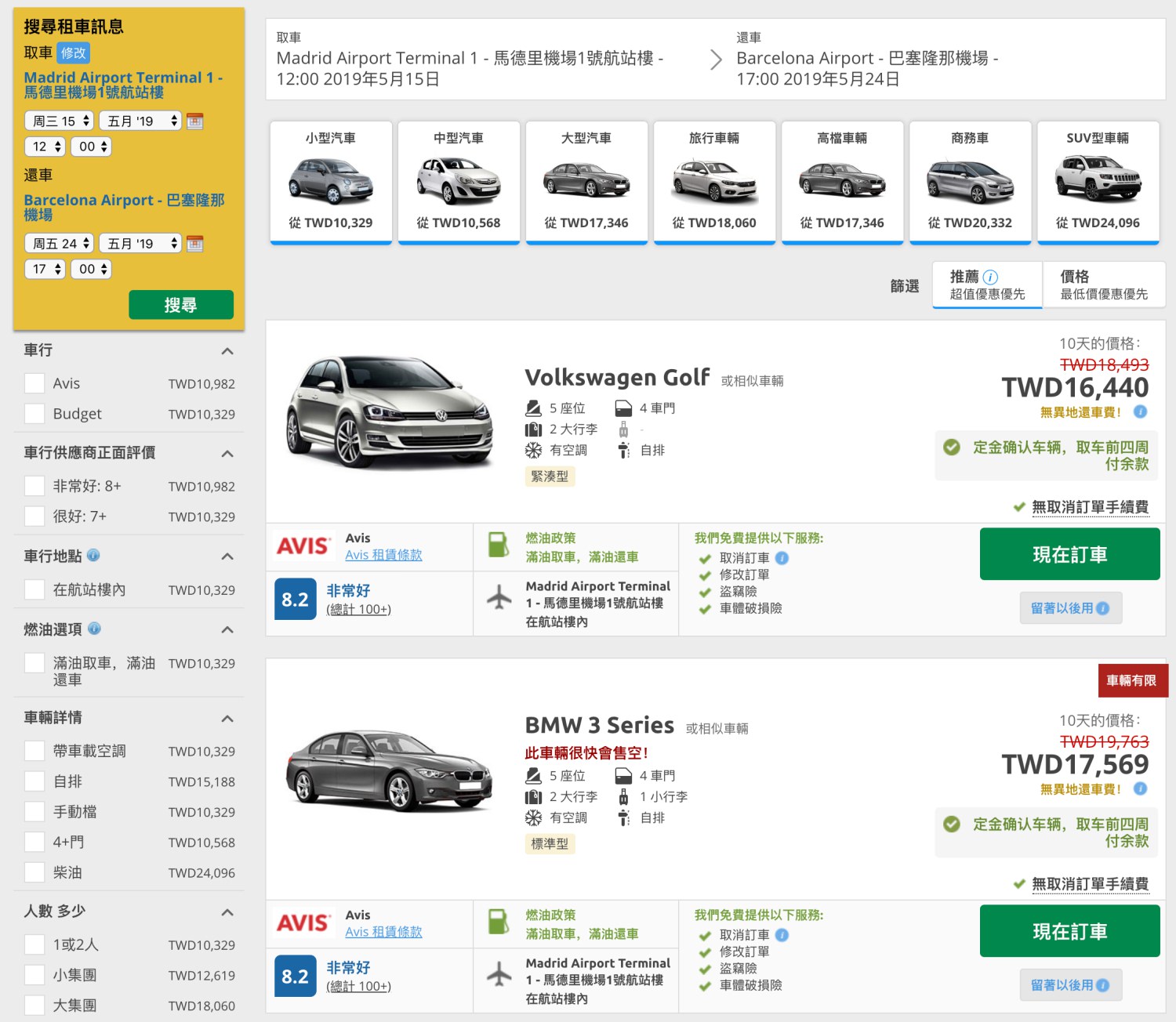Collapse the 車行 filter section

point(227,351)
